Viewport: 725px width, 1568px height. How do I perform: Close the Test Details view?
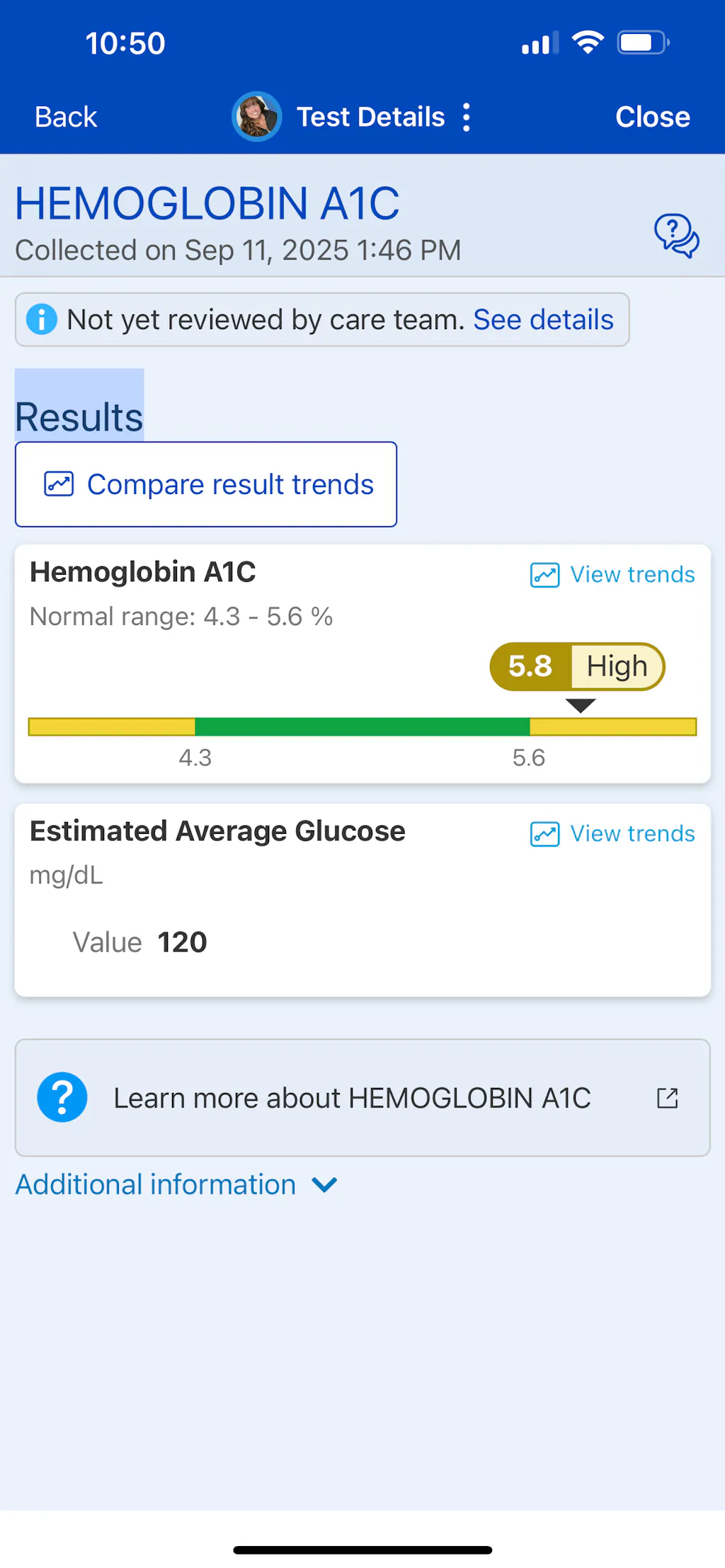click(x=652, y=117)
